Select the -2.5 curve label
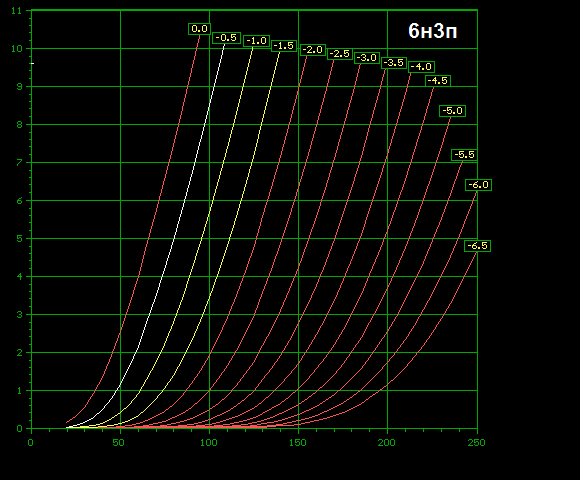 coord(340,54)
